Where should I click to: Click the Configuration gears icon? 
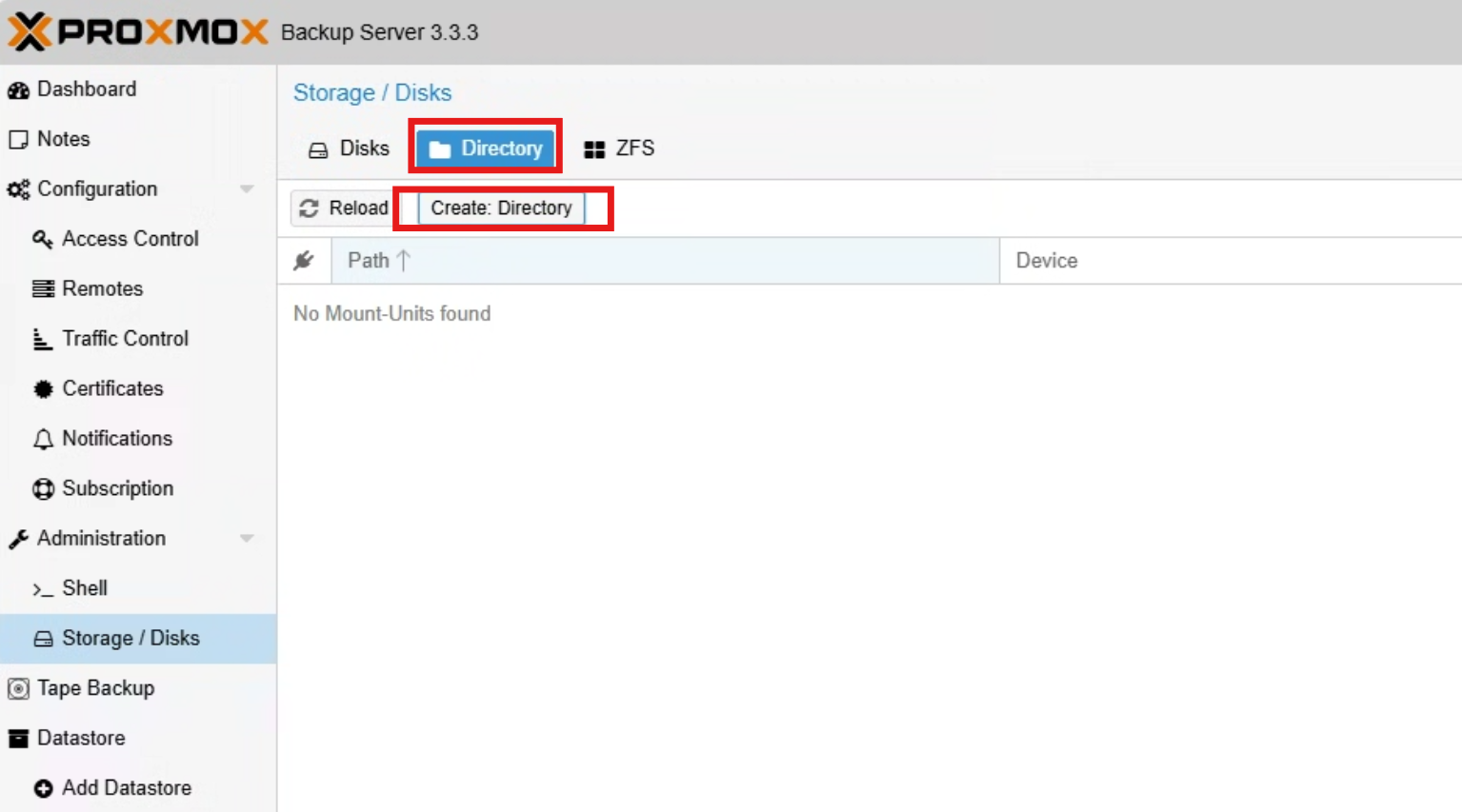tap(18, 189)
